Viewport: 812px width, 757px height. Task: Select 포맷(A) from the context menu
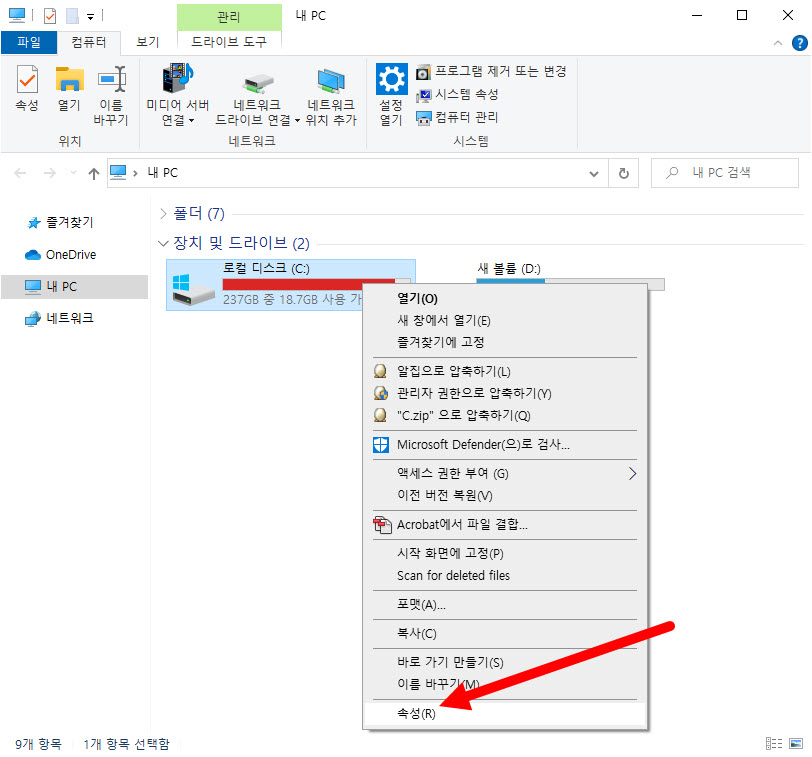pyautogui.click(x=420, y=606)
